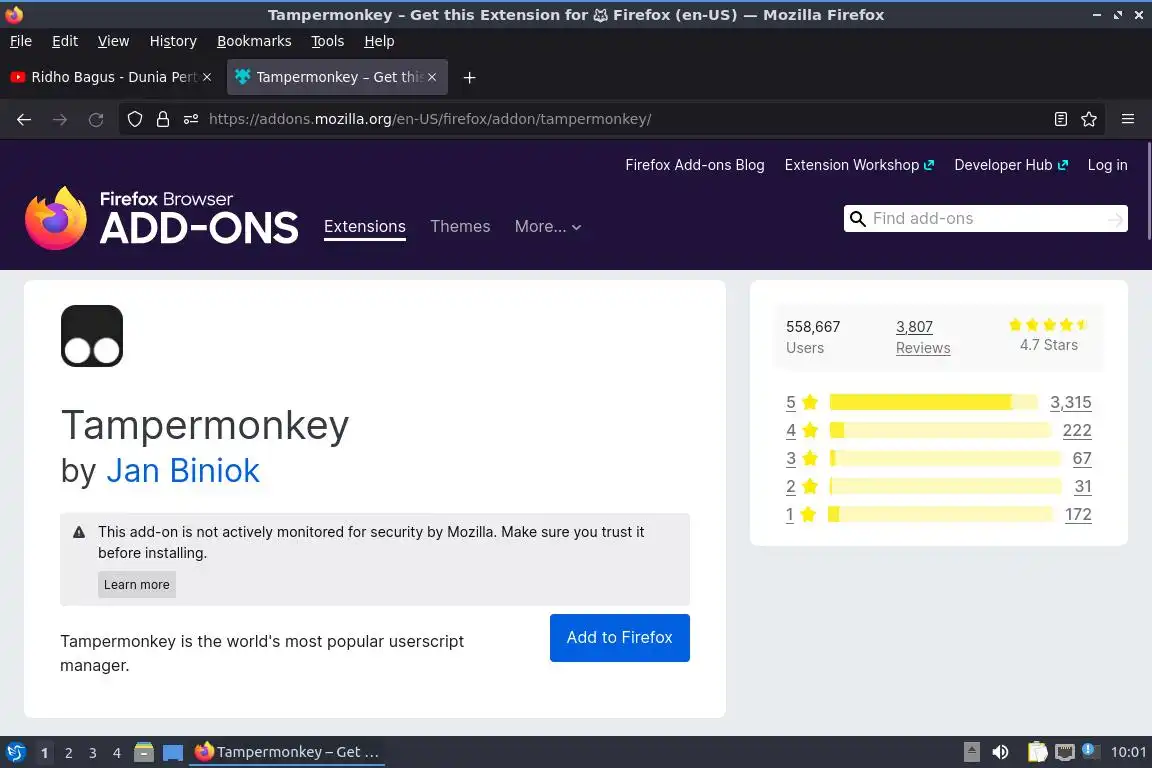Click the padlock site security icon

tap(163, 119)
